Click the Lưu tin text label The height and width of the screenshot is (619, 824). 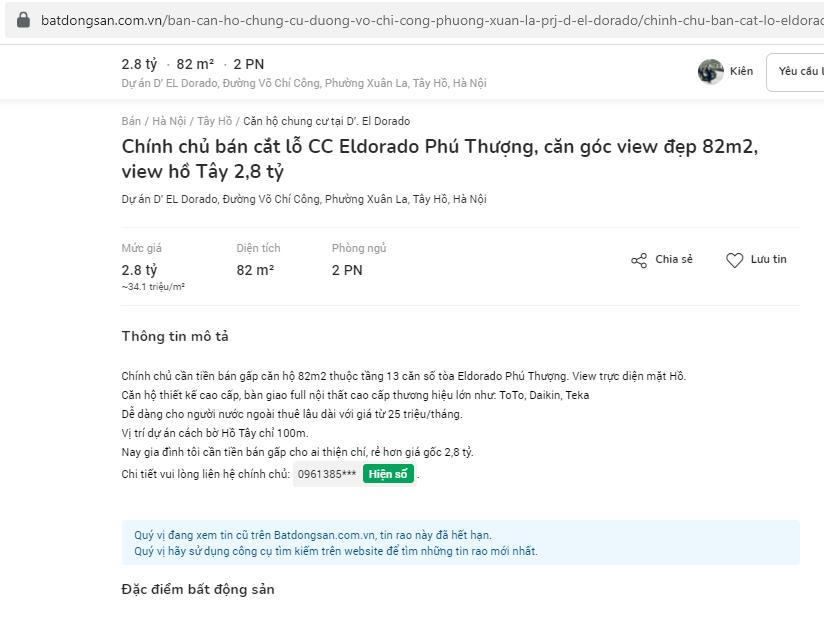pos(768,259)
